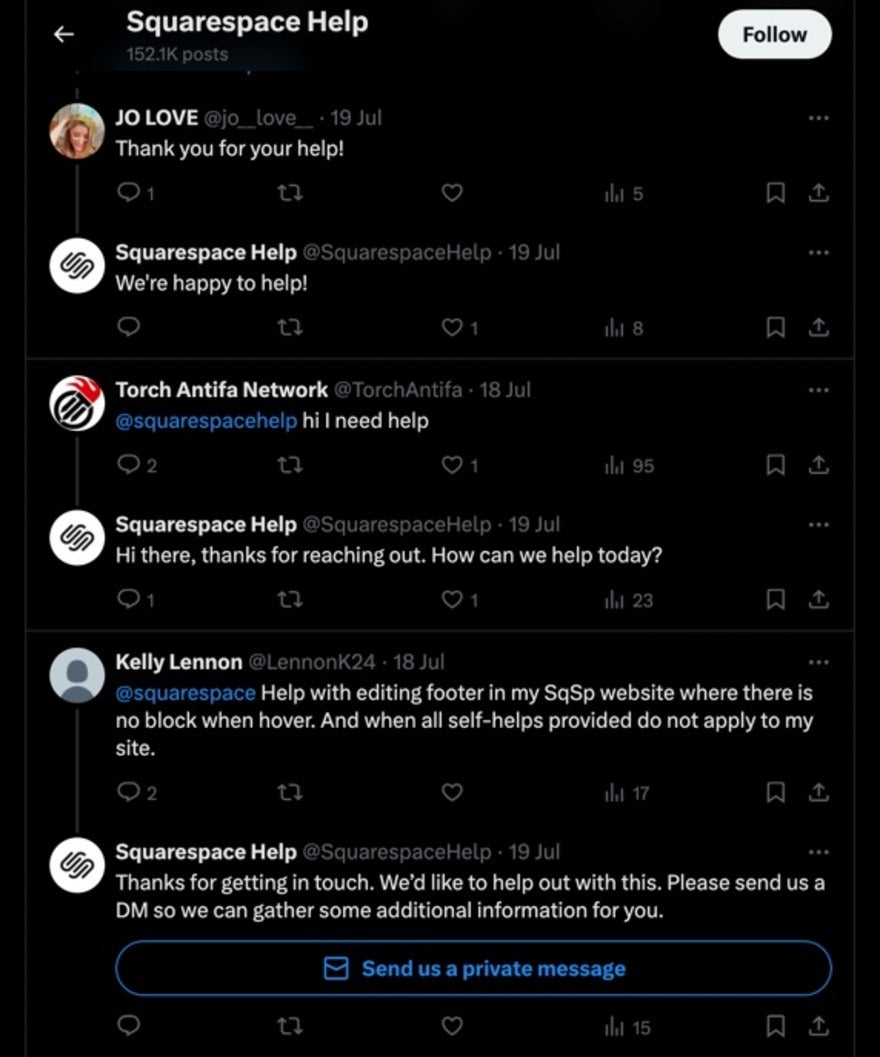The height and width of the screenshot is (1057, 880).
Task: Like the tweet from Torch Antifa Network
Action: [452, 465]
